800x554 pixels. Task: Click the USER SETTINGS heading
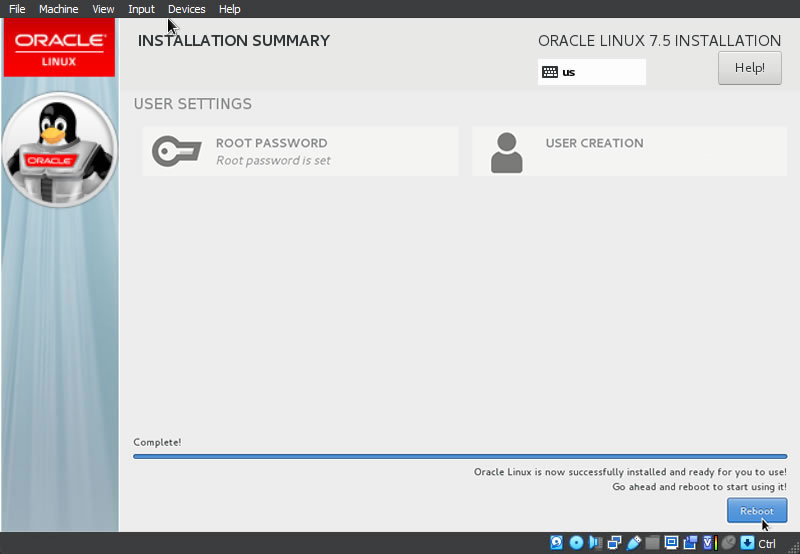(x=193, y=104)
